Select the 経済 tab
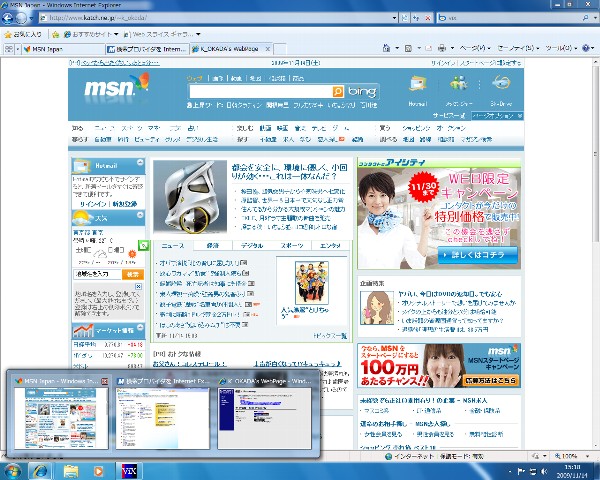This screenshot has width=600, height=480. tap(213, 246)
